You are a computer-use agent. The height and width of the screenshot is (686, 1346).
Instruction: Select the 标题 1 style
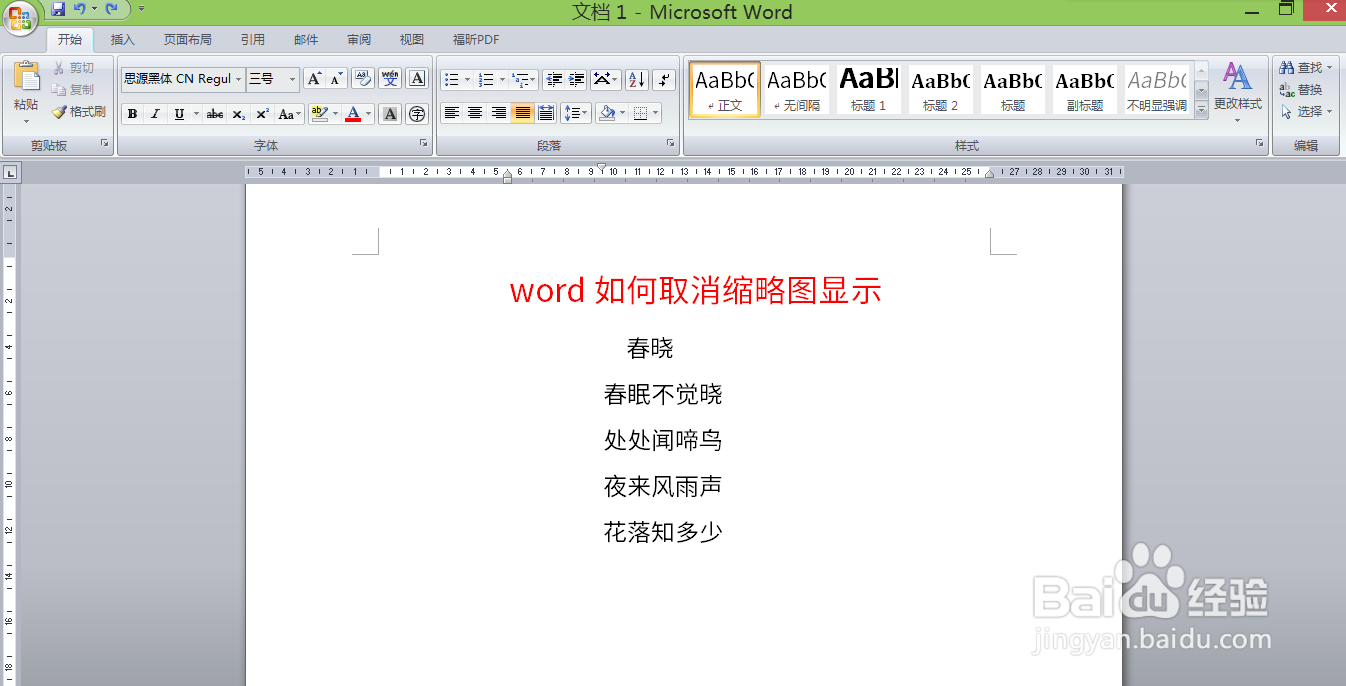(x=868, y=90)
